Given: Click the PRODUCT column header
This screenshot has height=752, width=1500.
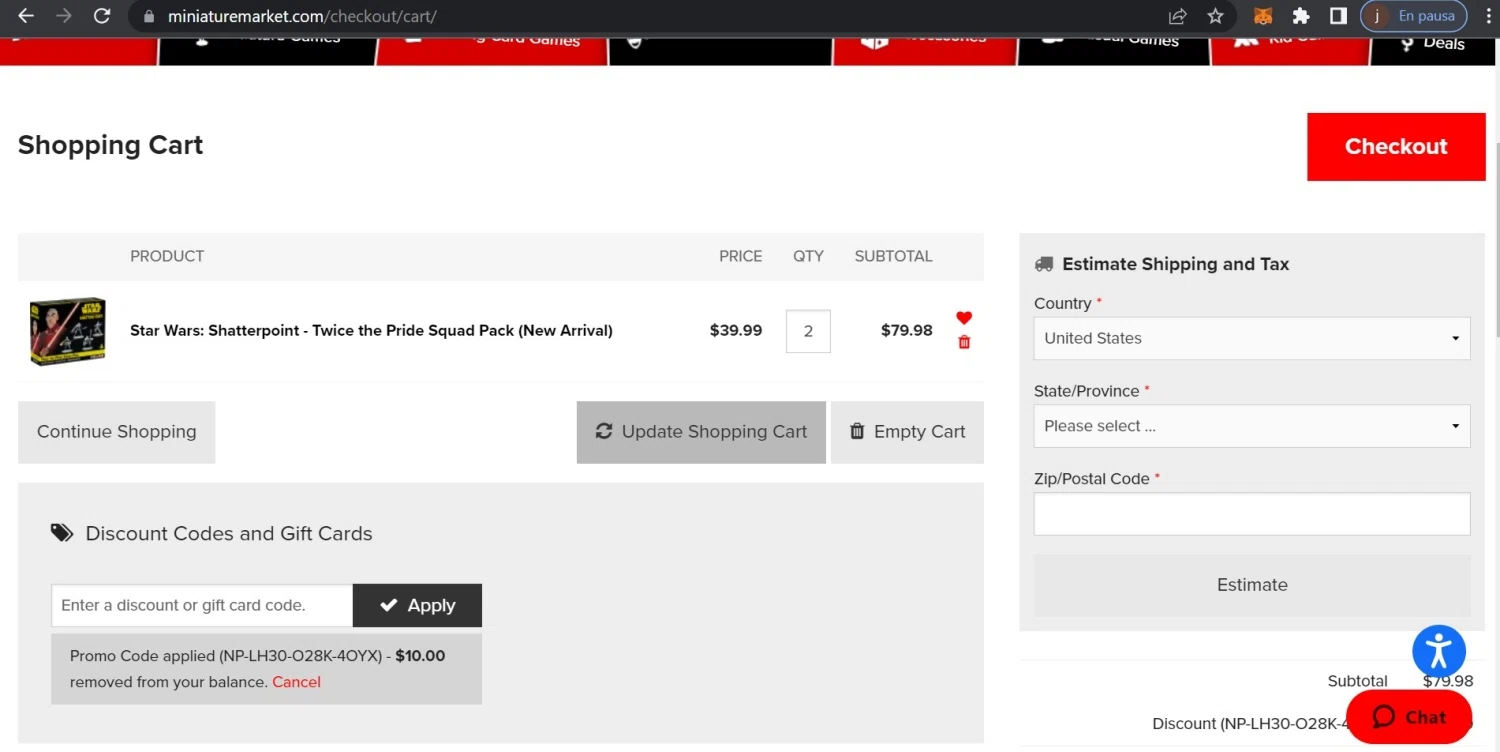Looking at the screenshot, I should [167, 256].
